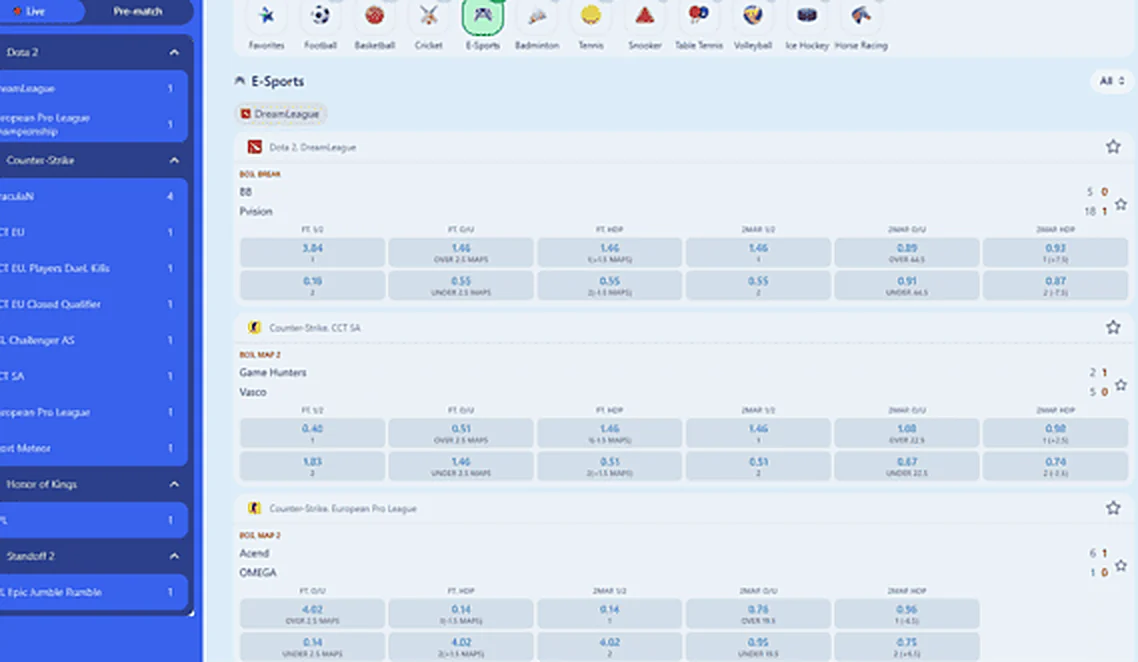Select the Badminton sport icon

pos(537,16)
